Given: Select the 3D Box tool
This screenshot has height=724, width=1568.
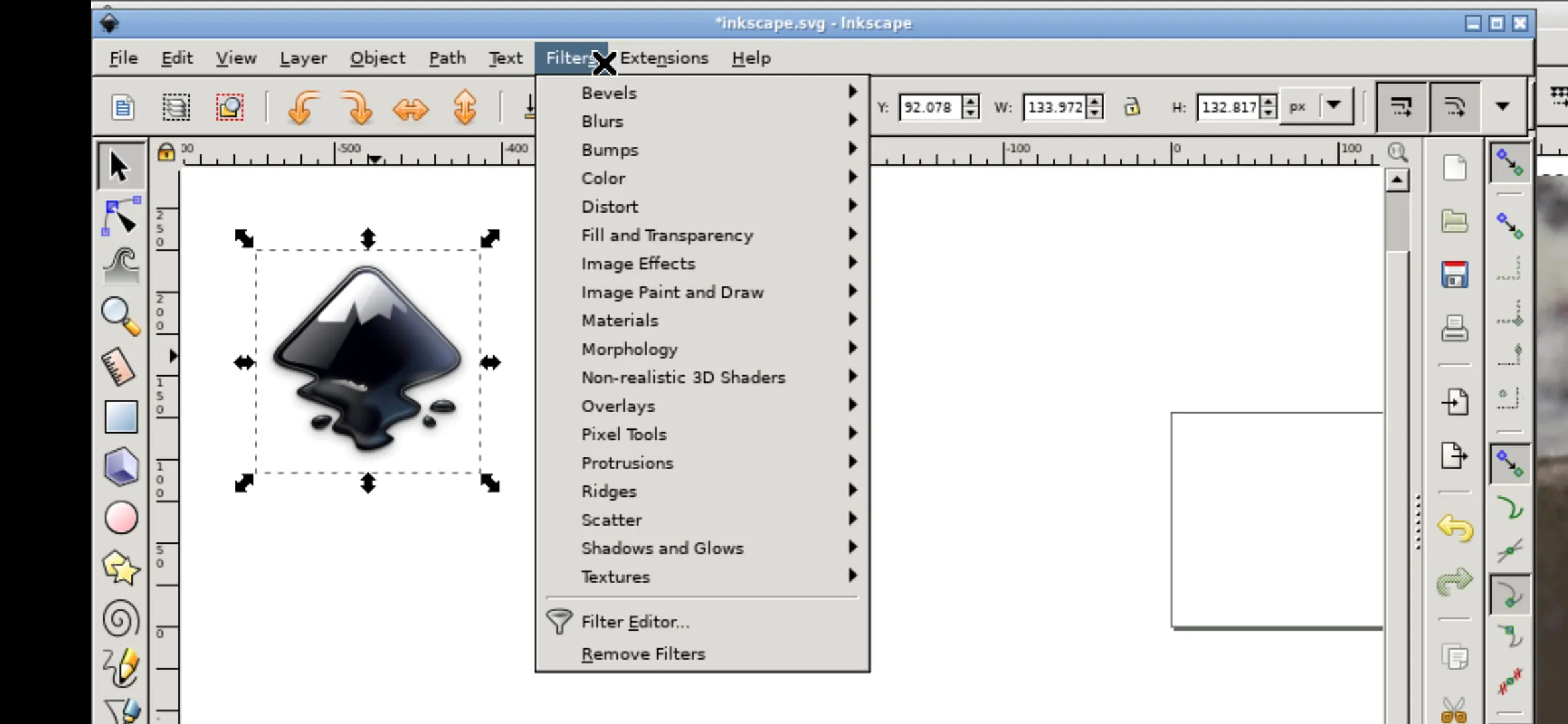Looking at the screenshot, I should point(121,467).
